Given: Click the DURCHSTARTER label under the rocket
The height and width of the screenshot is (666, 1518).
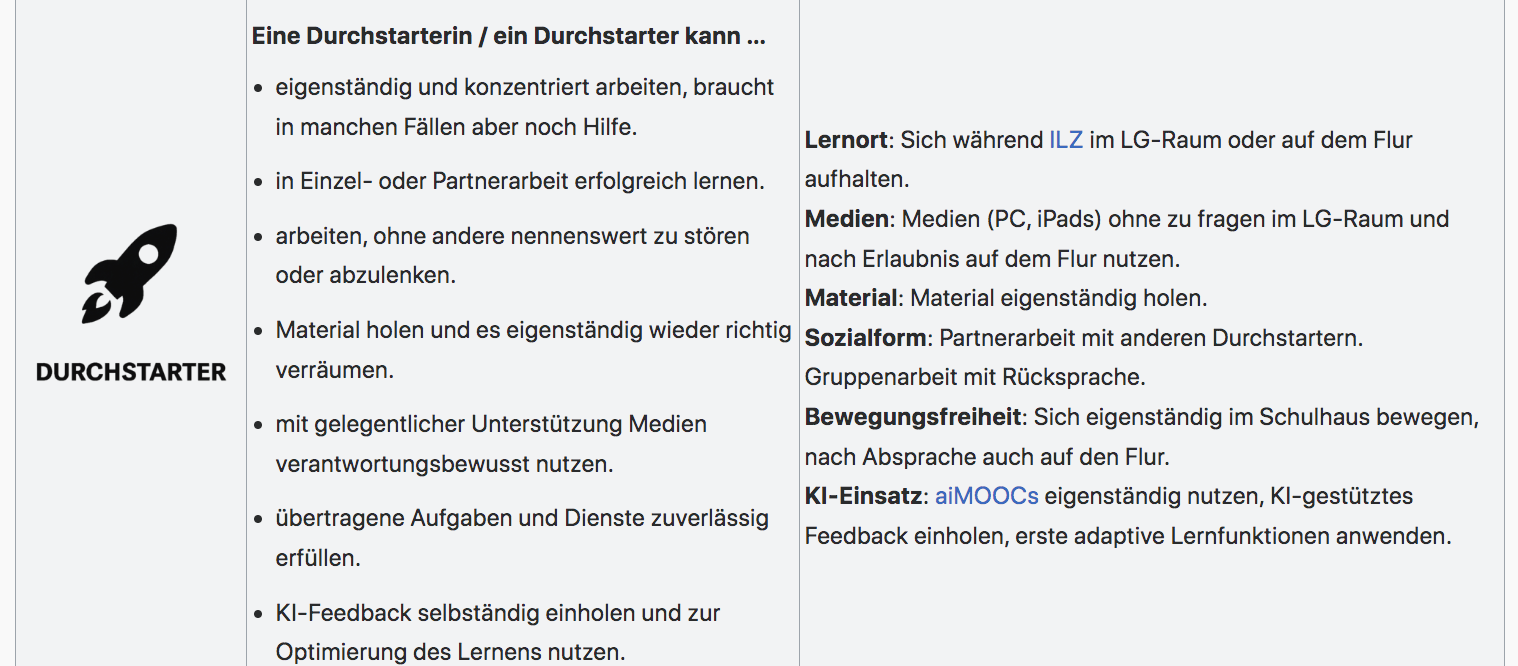Looking at the screenshot, I should coord(131,372).
